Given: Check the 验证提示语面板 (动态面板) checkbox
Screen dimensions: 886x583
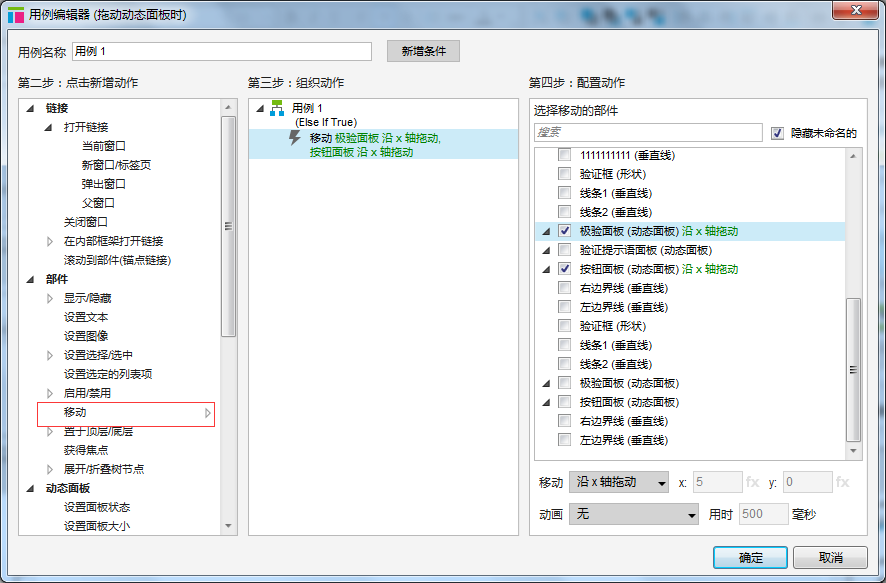Looking at the screenshot, I should [x=564, y=250].
